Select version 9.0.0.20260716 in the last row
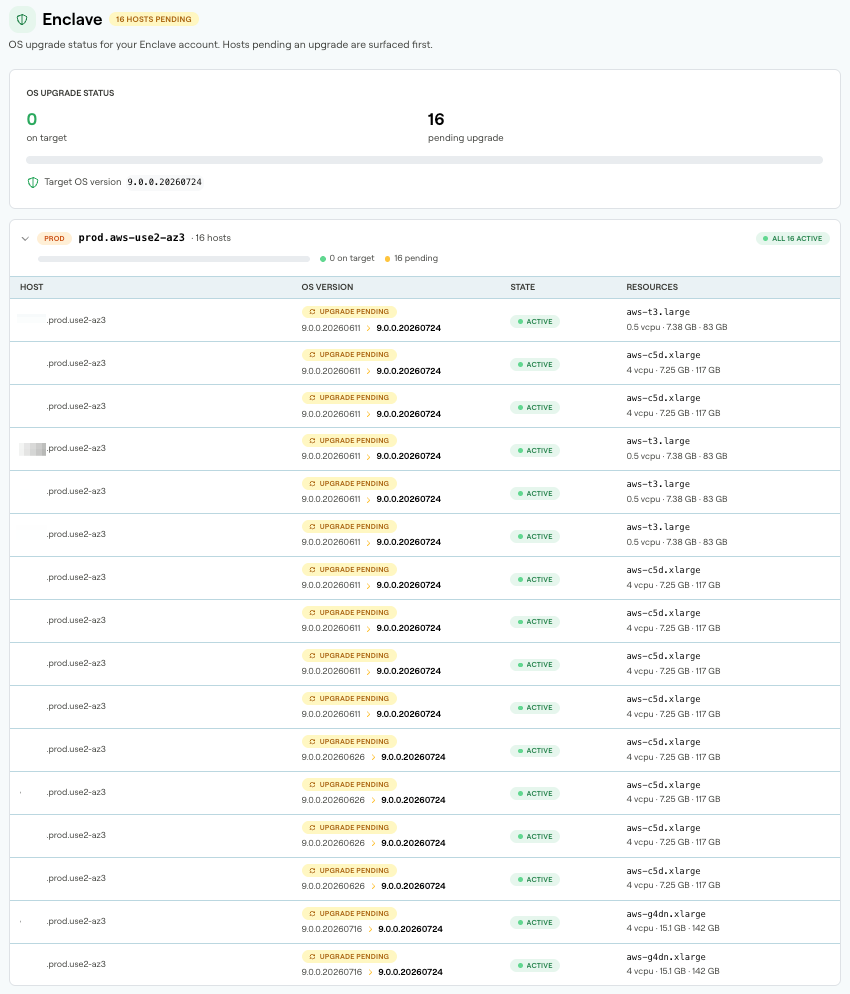The width and height of the screenshot is (850, 994). point(332,972)
